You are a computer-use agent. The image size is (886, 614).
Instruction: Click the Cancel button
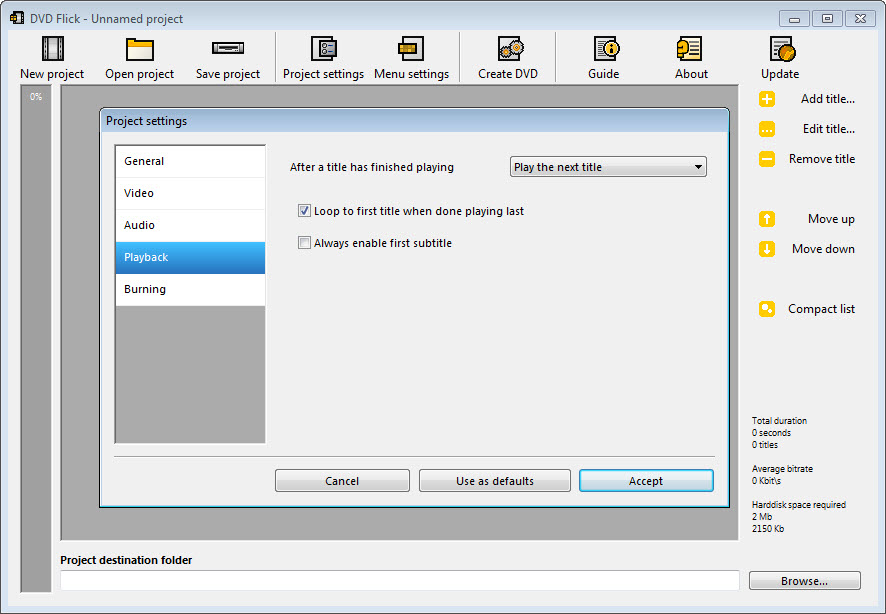[x=342, y=481]
